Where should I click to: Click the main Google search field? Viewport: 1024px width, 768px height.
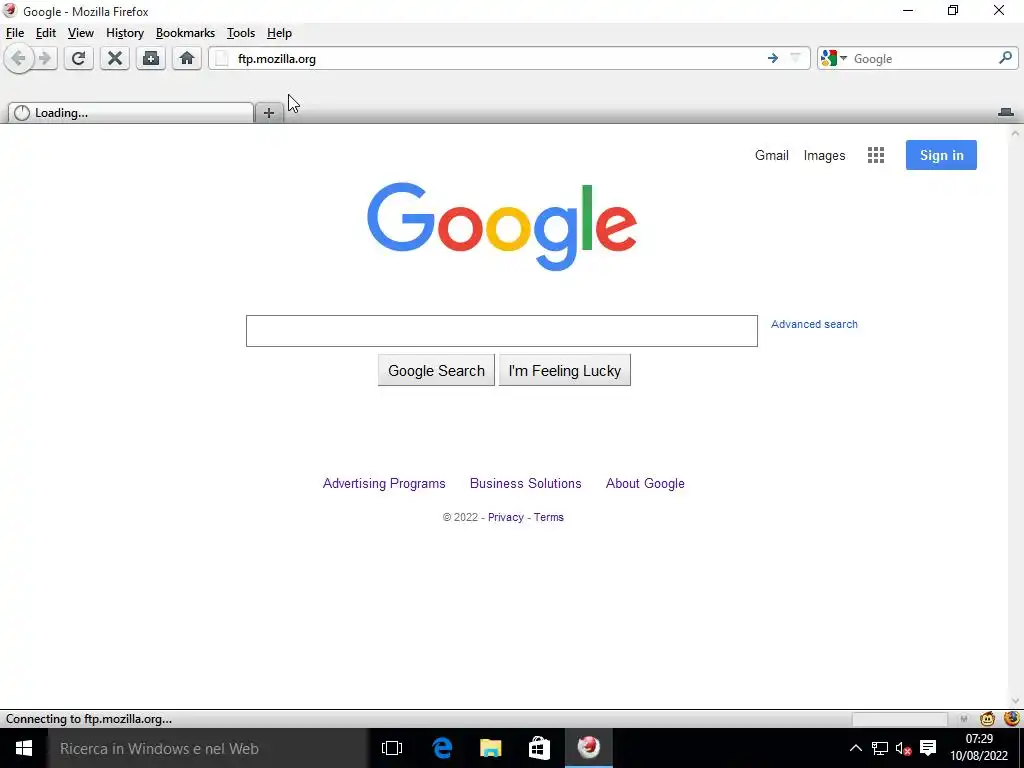(502, 331)
